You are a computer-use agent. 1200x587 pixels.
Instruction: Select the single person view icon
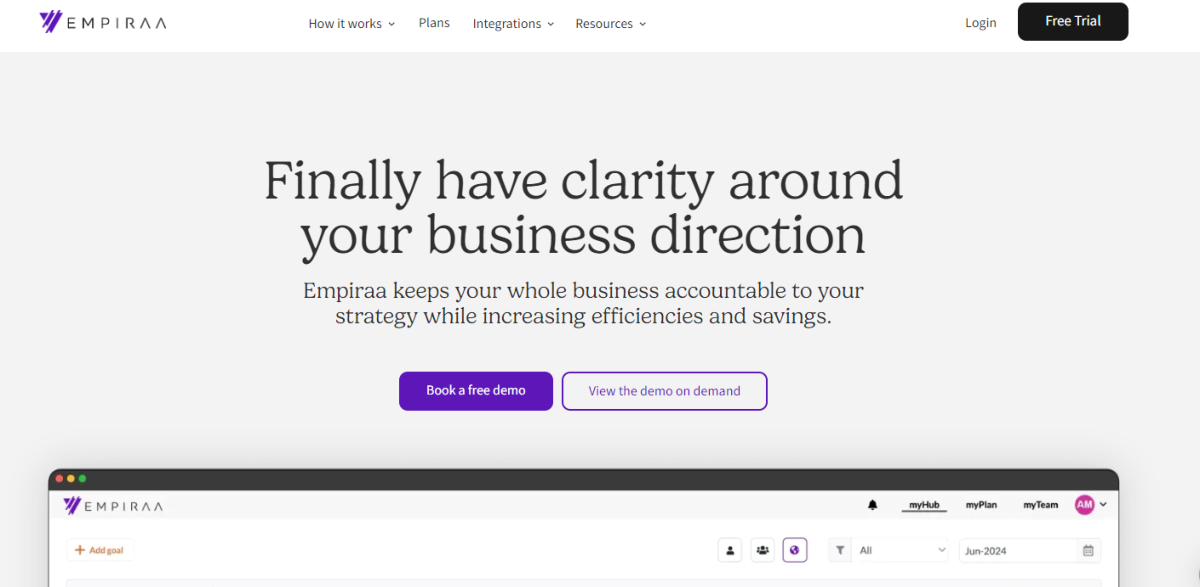(x=731, y=550)
